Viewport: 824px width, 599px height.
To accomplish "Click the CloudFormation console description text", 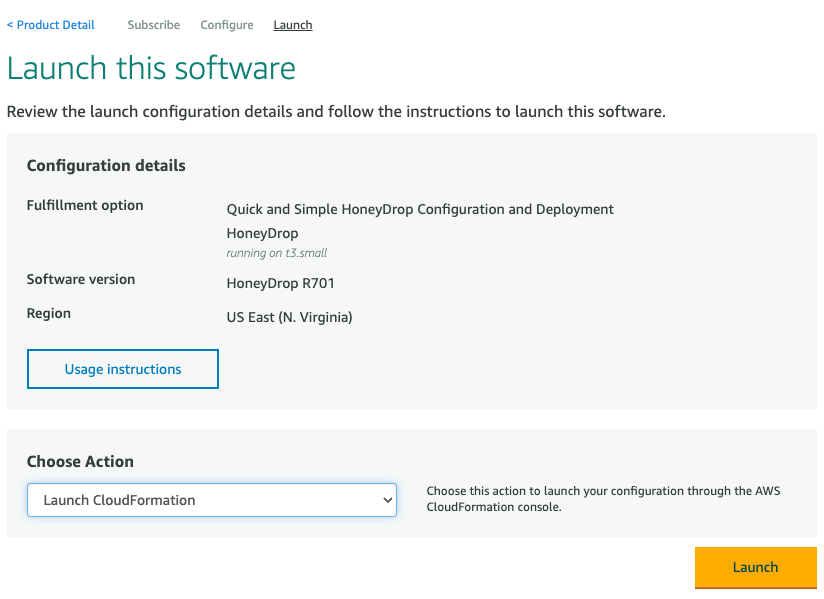I will tap(603, 499).
